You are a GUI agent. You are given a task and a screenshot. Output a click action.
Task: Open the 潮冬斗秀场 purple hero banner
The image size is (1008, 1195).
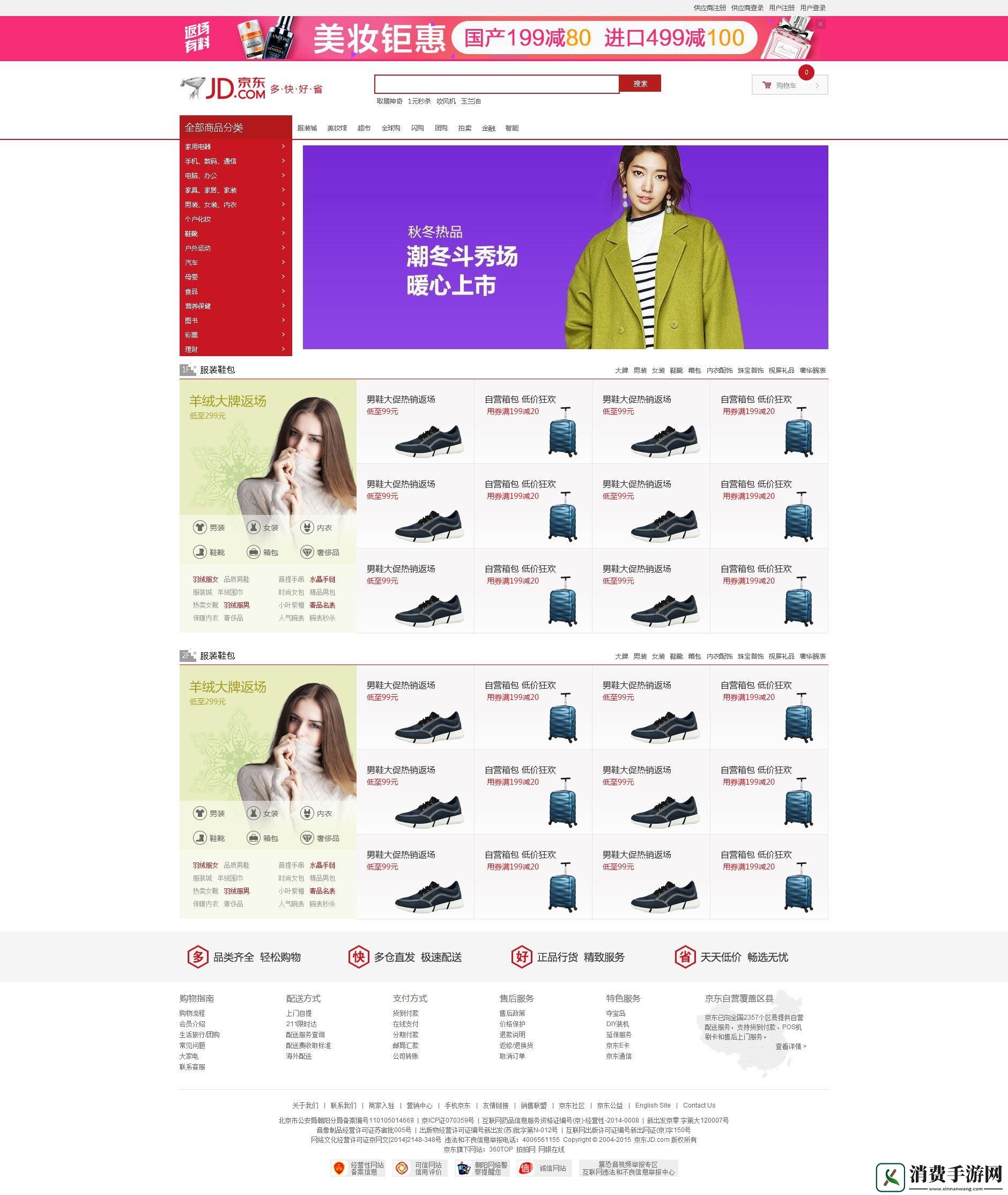click(565, 247)
